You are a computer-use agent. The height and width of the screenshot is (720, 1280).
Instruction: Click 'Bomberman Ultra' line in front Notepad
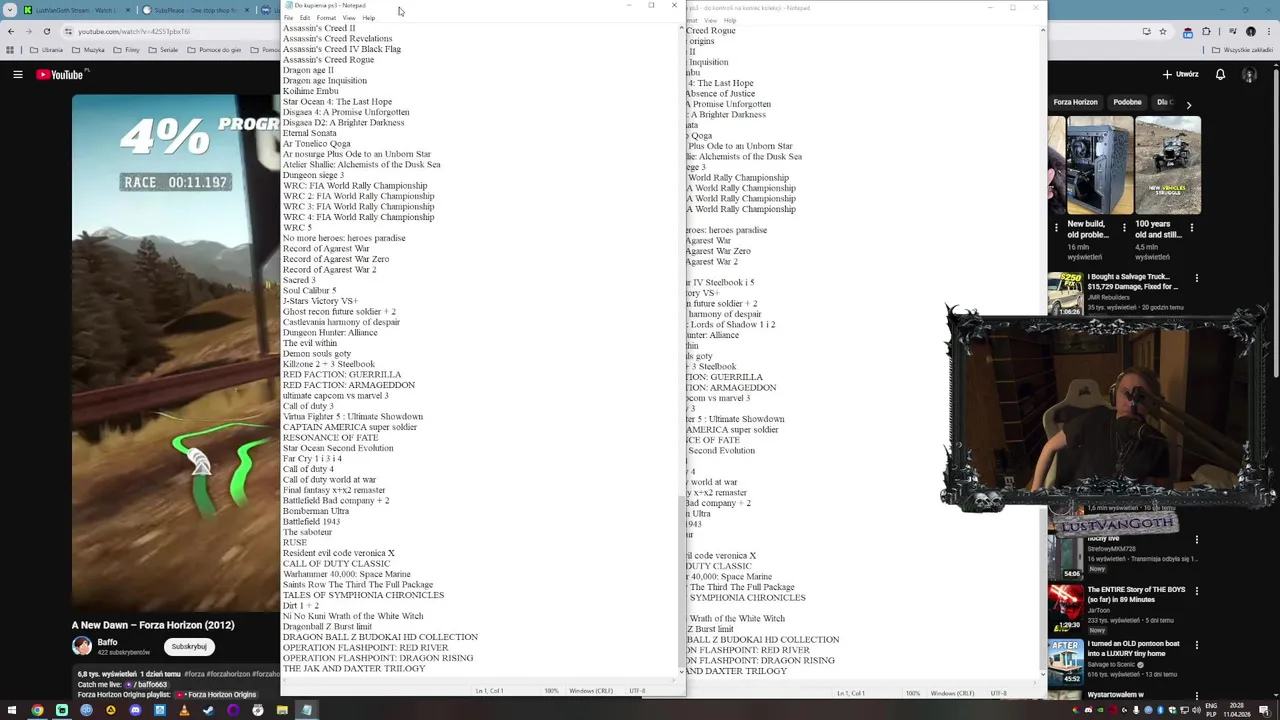coord(315,511)
